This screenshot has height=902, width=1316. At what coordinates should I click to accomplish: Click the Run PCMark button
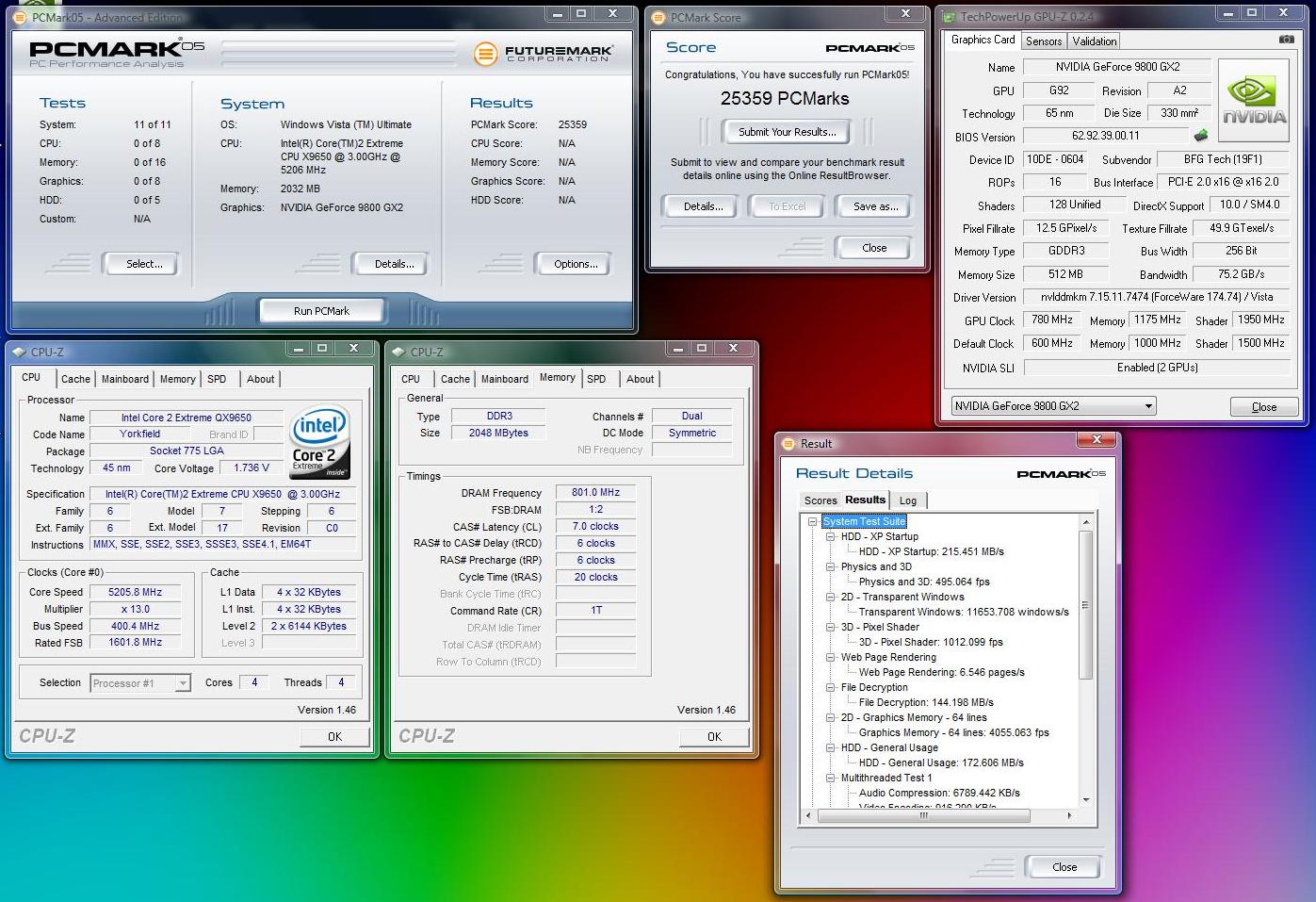point(321,310)
